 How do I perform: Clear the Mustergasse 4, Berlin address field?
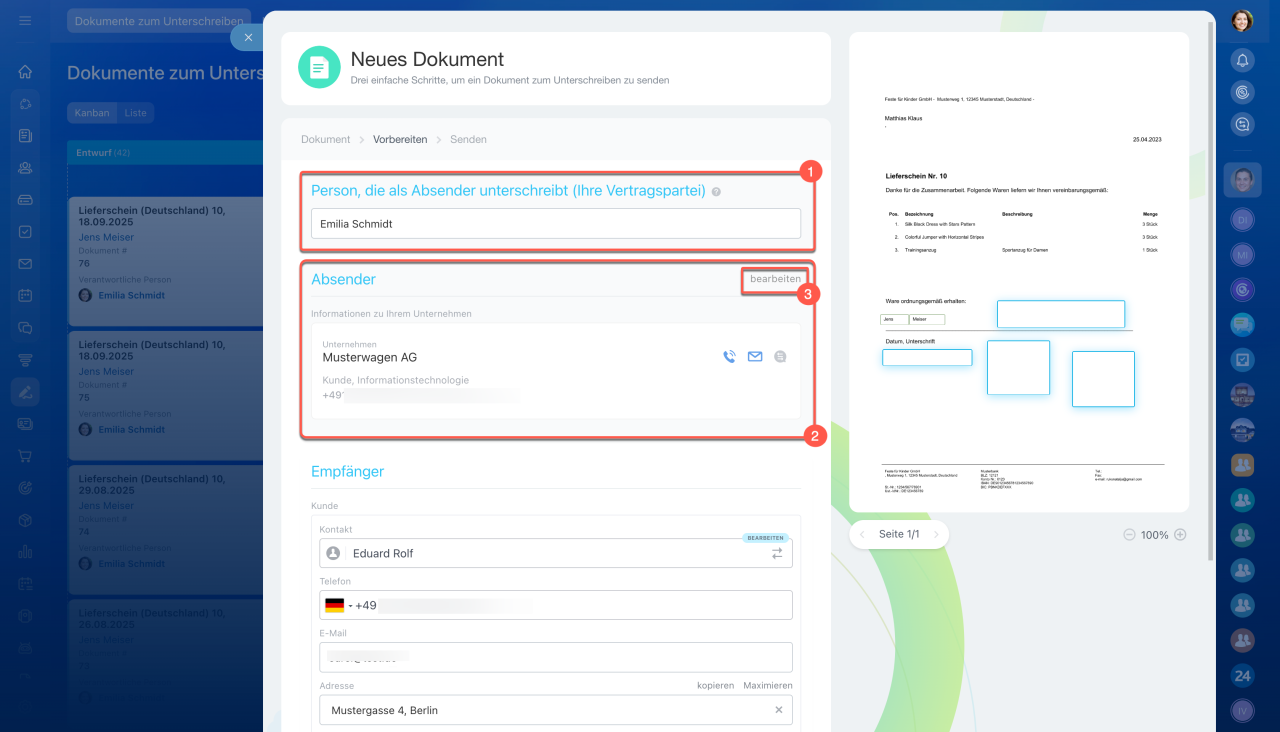(779, 710)
